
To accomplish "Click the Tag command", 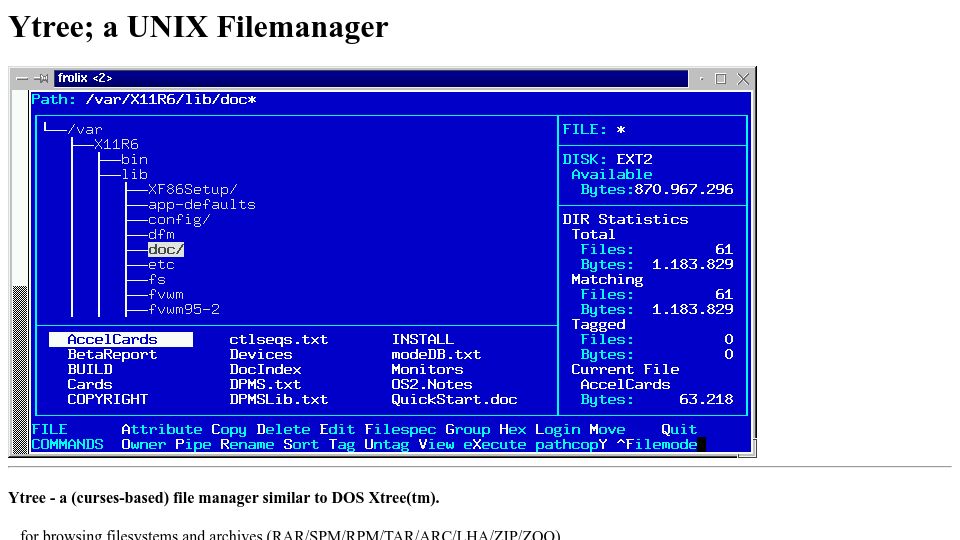I will click(342, 444).
